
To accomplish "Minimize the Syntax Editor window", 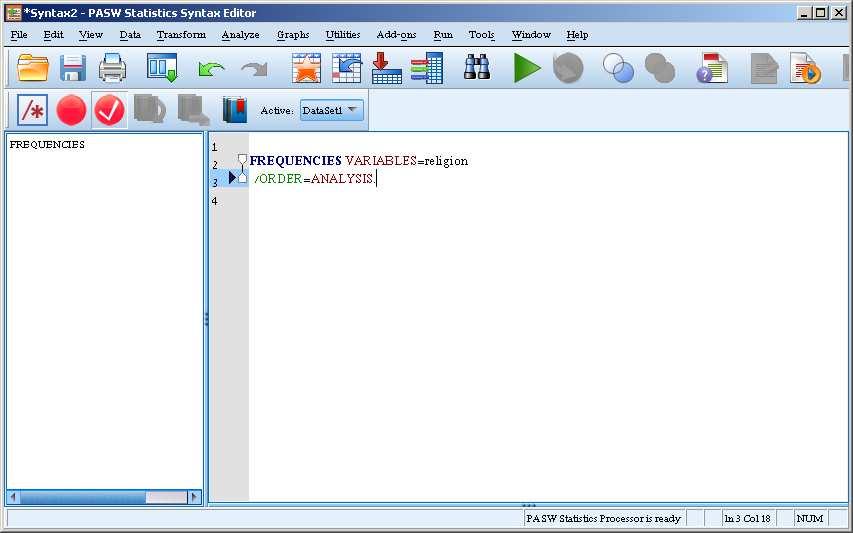I will pos(805,13).
